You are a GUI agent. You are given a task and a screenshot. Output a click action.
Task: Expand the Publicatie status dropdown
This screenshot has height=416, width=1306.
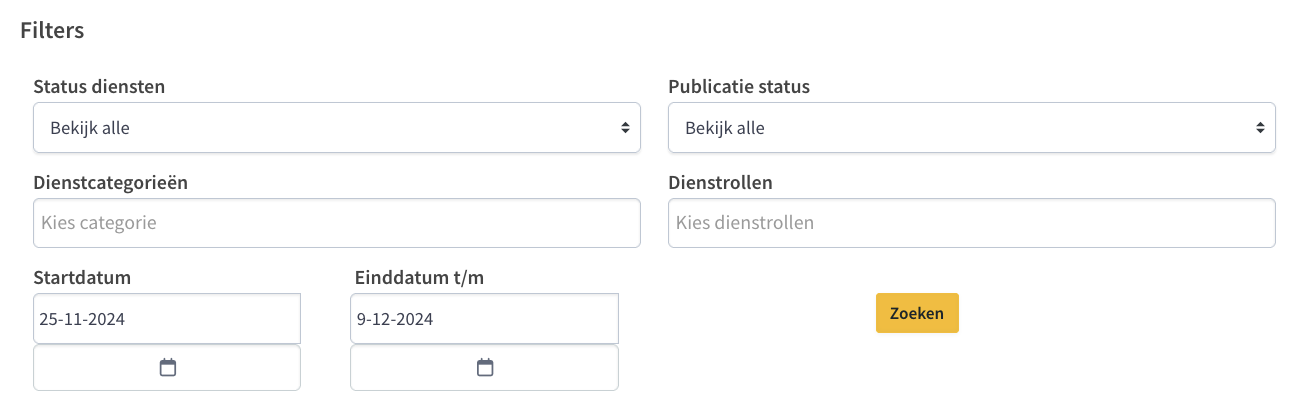click(972, 127)
